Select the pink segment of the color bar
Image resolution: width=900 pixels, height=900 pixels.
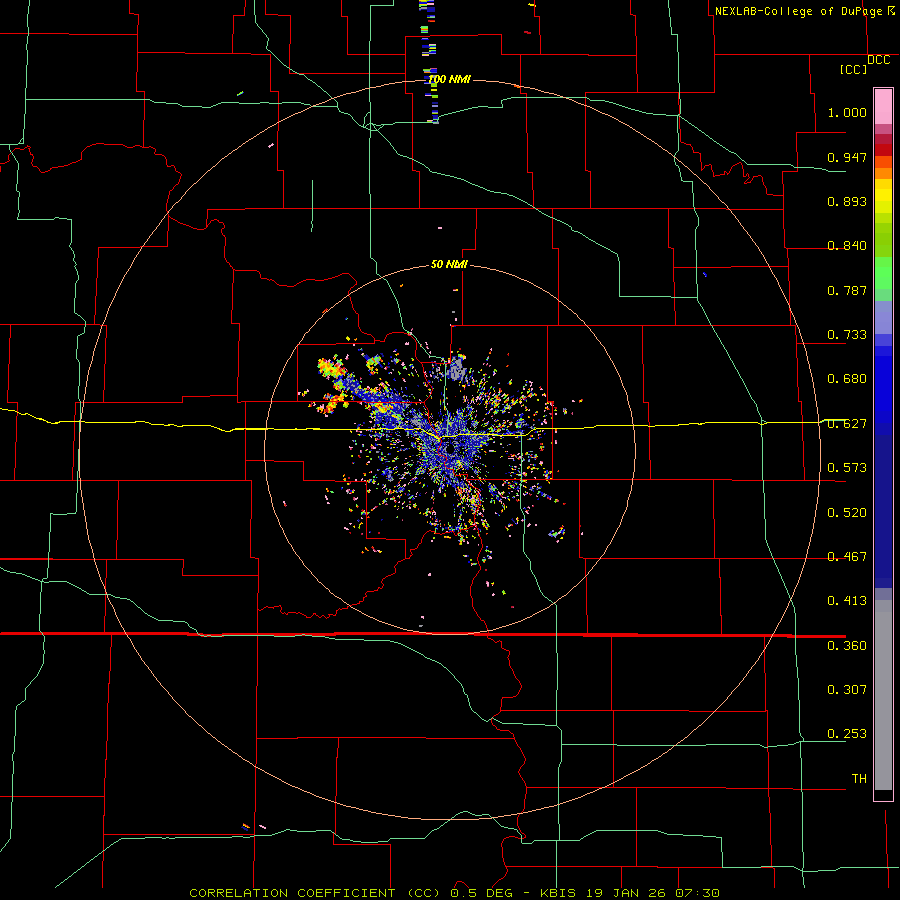pos(883,107)
